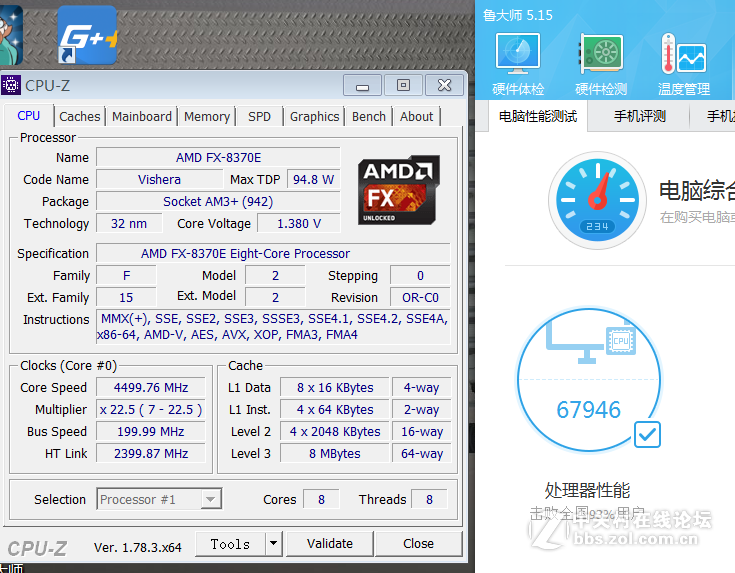Switch to the Mainboard tab
Viewport: 735px width, 573px height.
pos(142,116)
